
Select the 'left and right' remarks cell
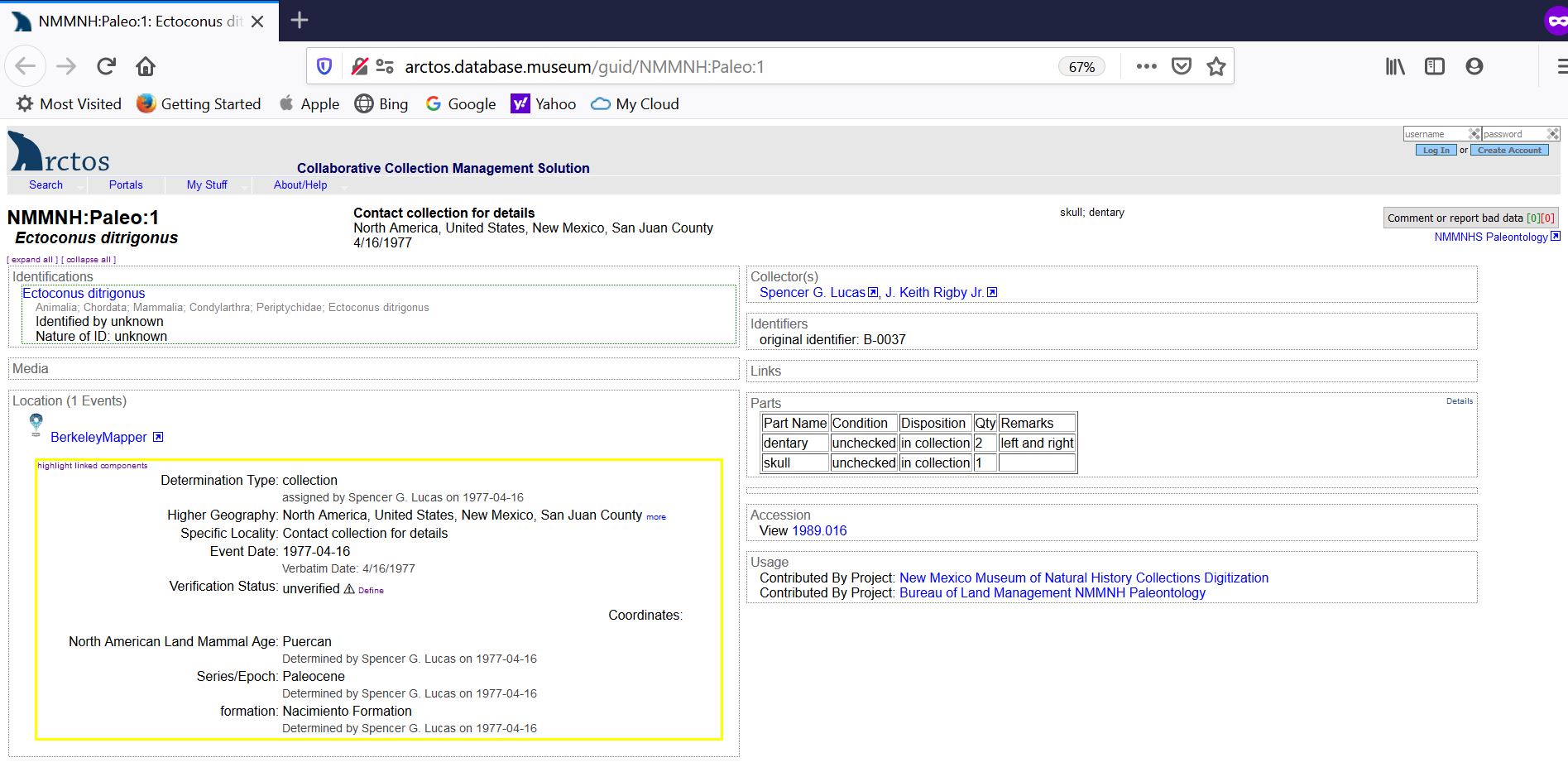pyautogui.click(x=1037, y=443)
